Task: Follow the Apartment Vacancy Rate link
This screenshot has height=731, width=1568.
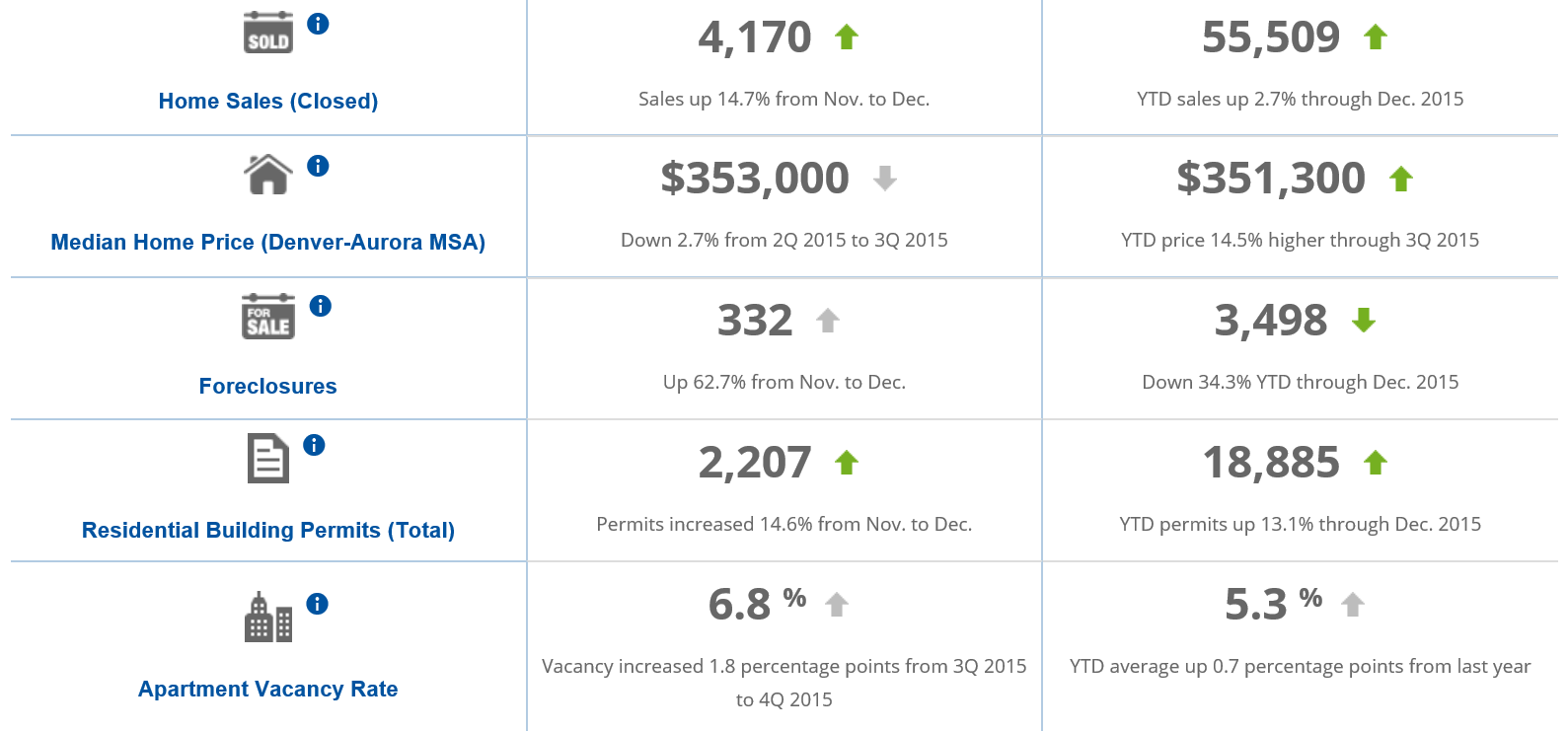Action: (268, 689)
